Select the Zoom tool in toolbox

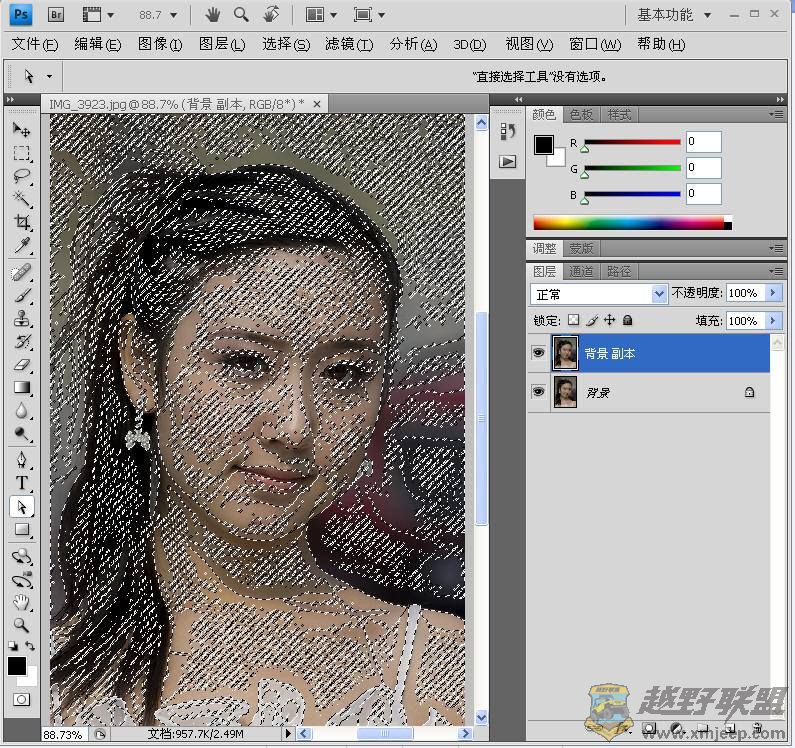pos(21,624)
